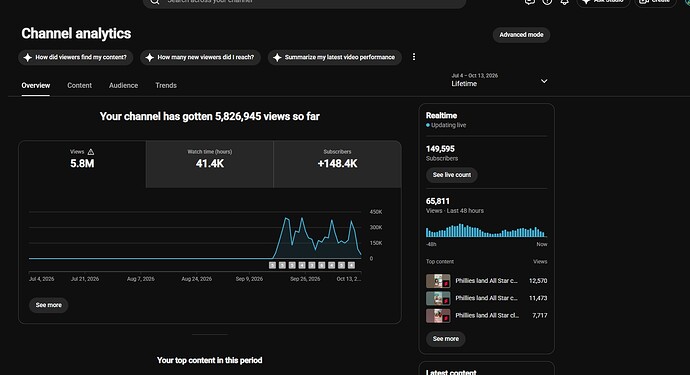
Task: Click the 'Sep 26, 2026' x-axis label
Action: (305, 279)
